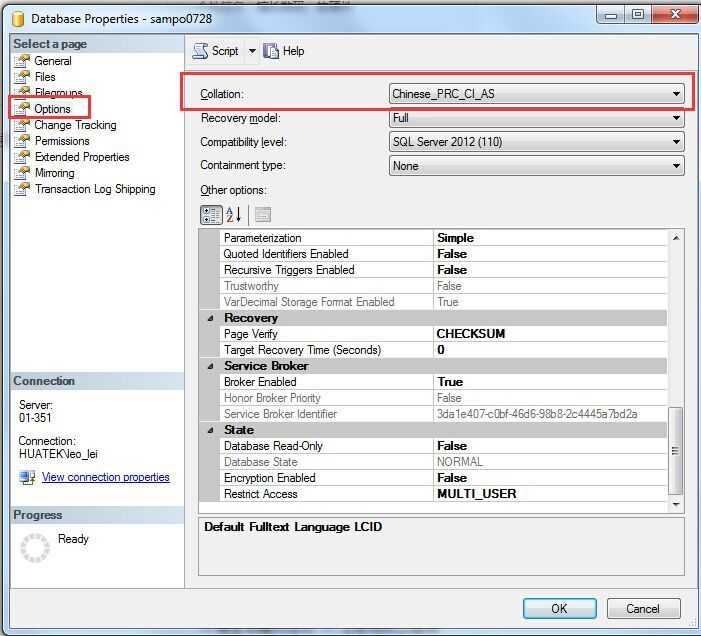Sort options alphabetically
This screenshot has height=636, width=701.
coord(234,215)
